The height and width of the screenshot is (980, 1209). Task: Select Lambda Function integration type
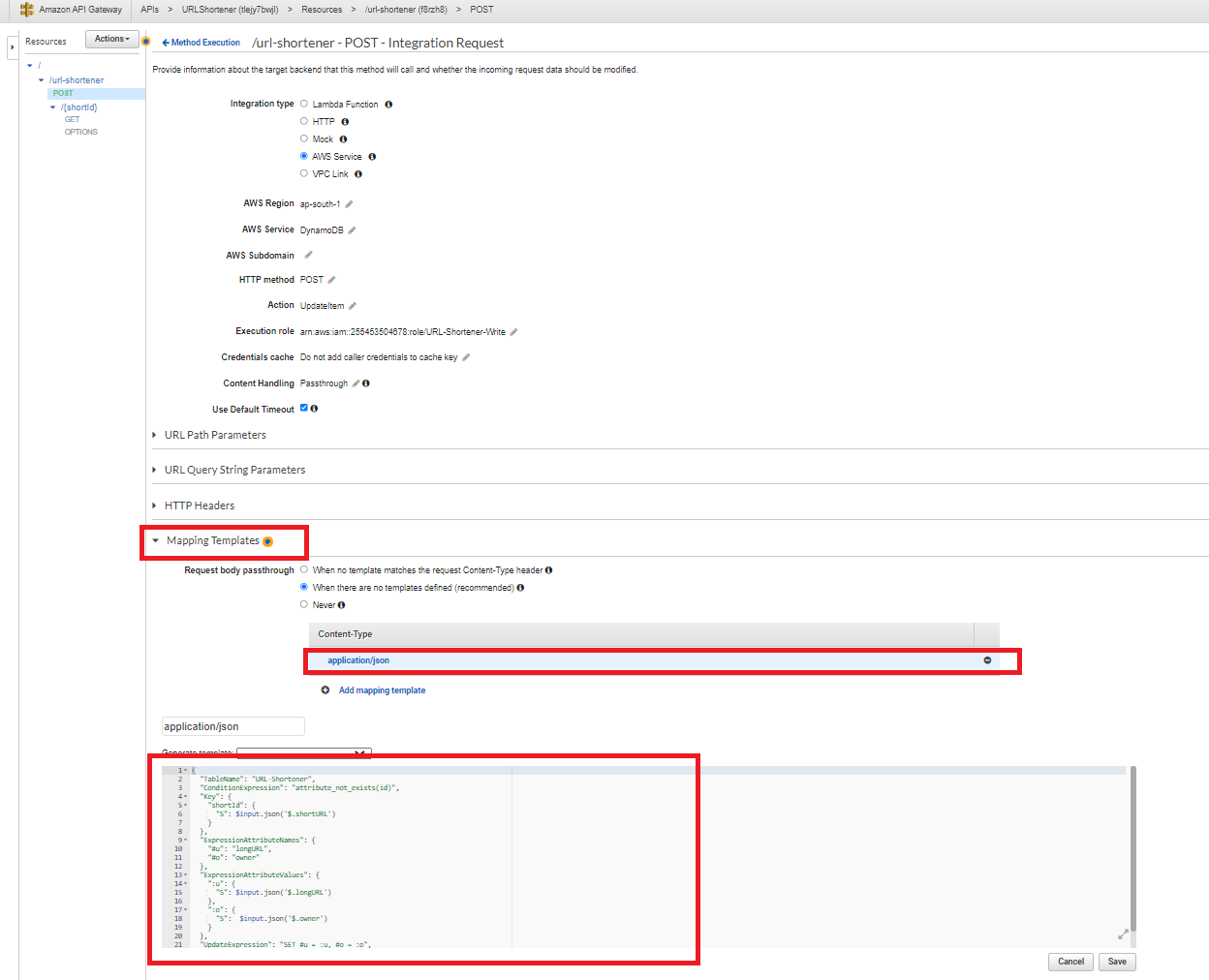coord(304,104)
